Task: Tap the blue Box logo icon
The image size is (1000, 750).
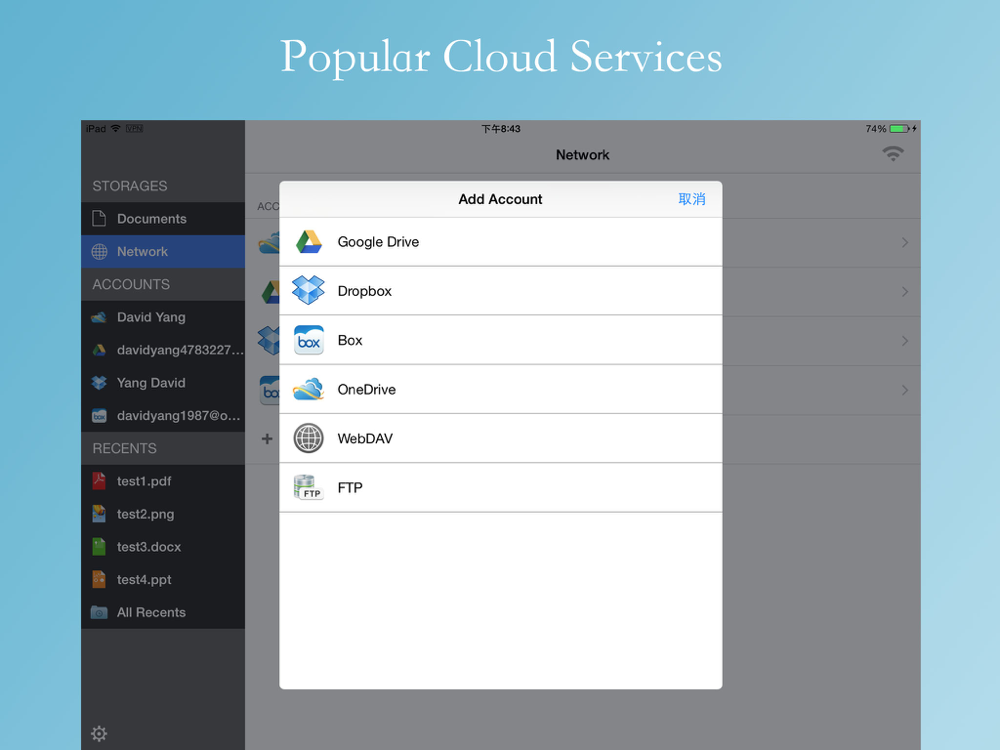Action: (x=309, y=340)
